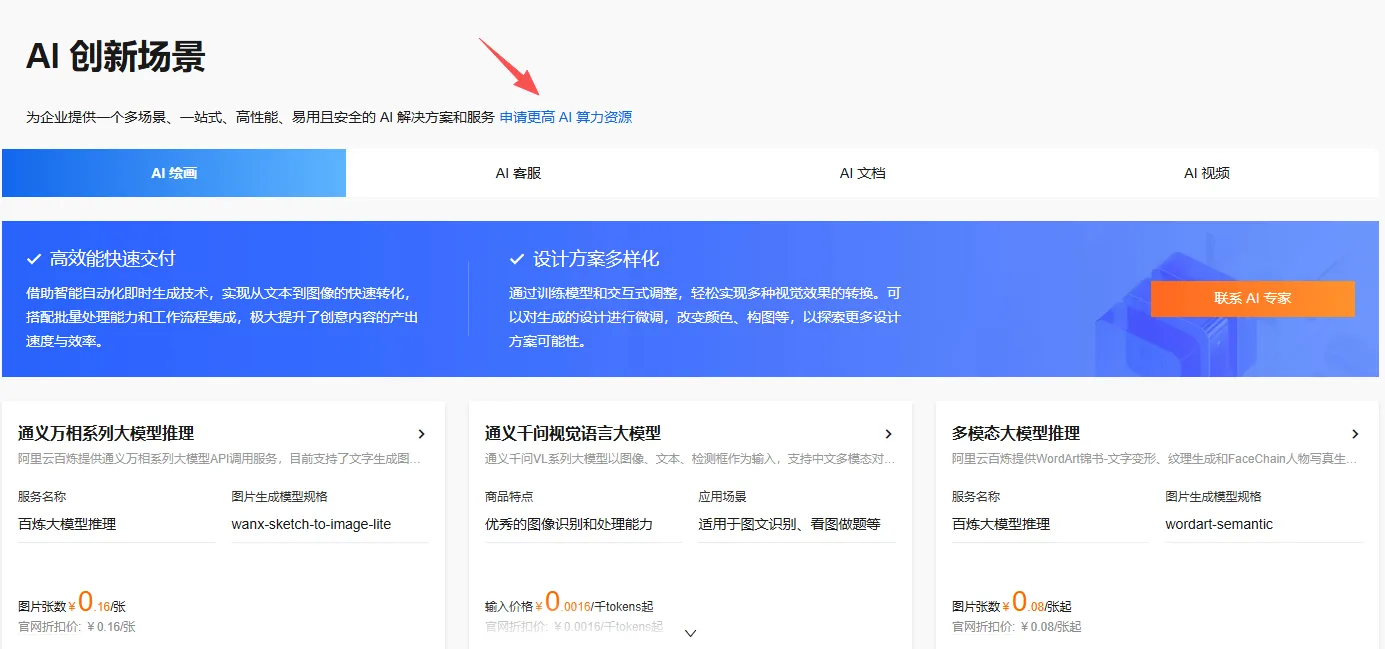Click 适用于图文识别、看图做题等 text
Screen dimensions: 1385x649
click(789, 524)
